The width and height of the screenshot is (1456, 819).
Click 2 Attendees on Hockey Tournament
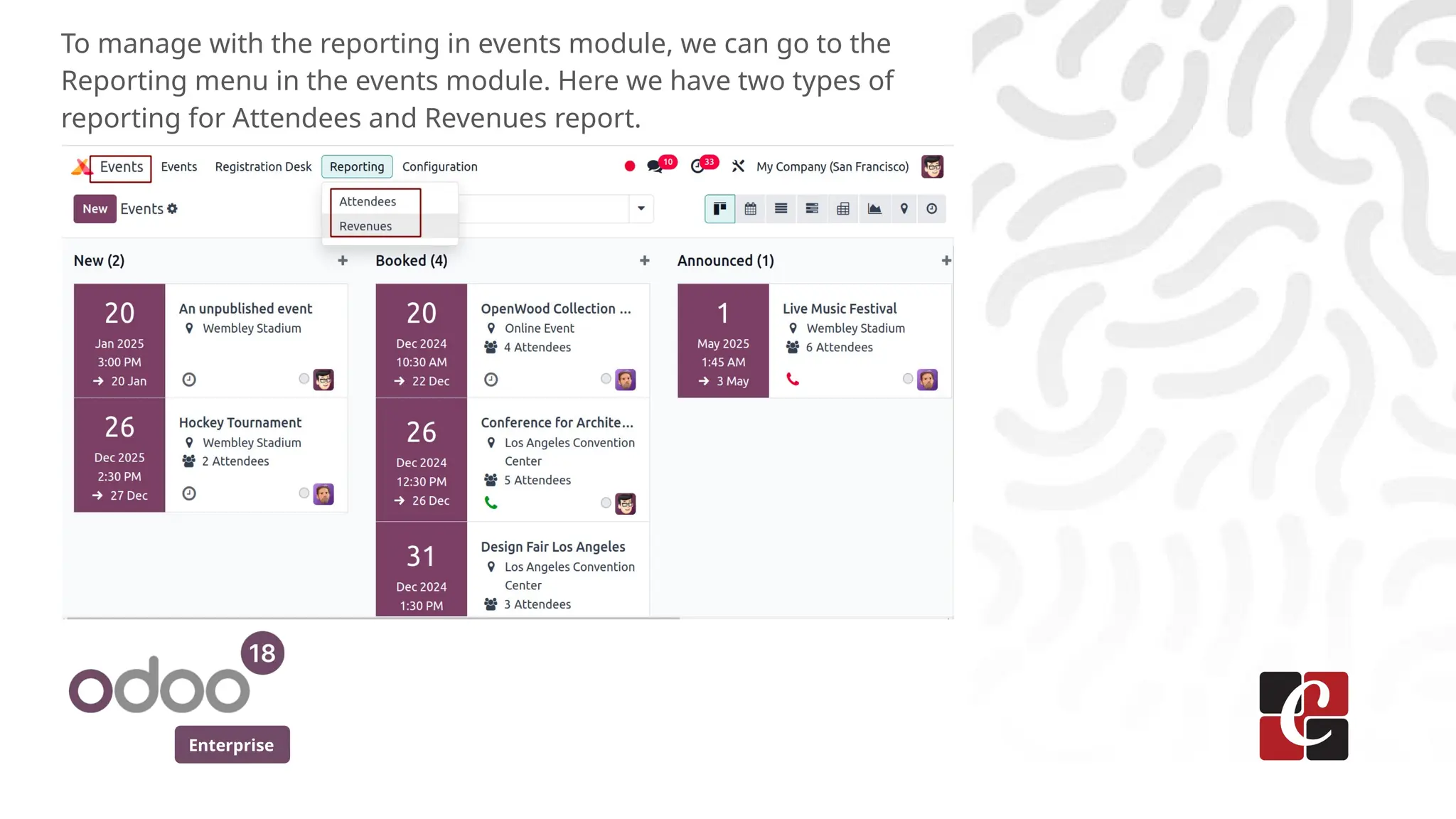235,461
